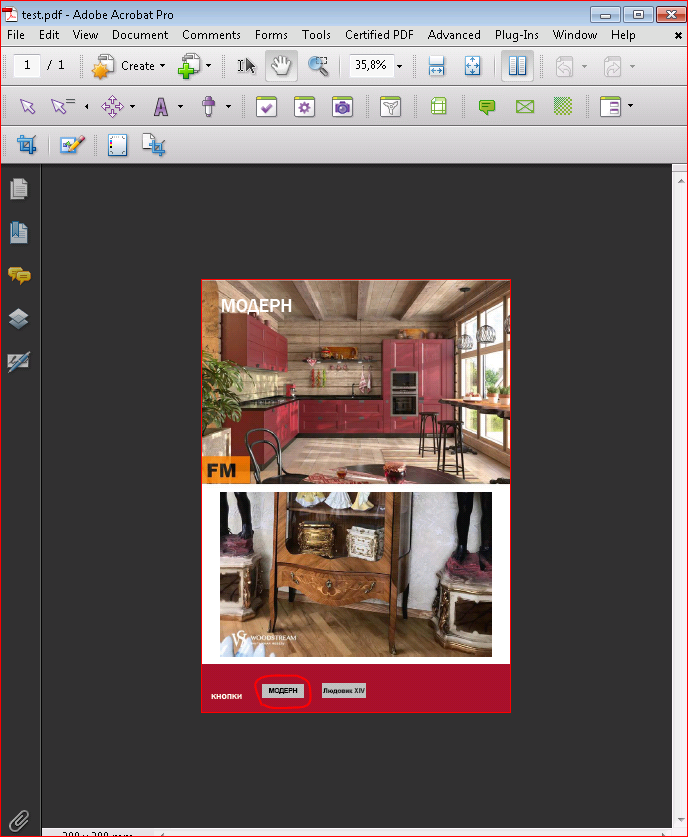Open the Tools menu
This screenshot has width=688, height=837.
[316, 35]
